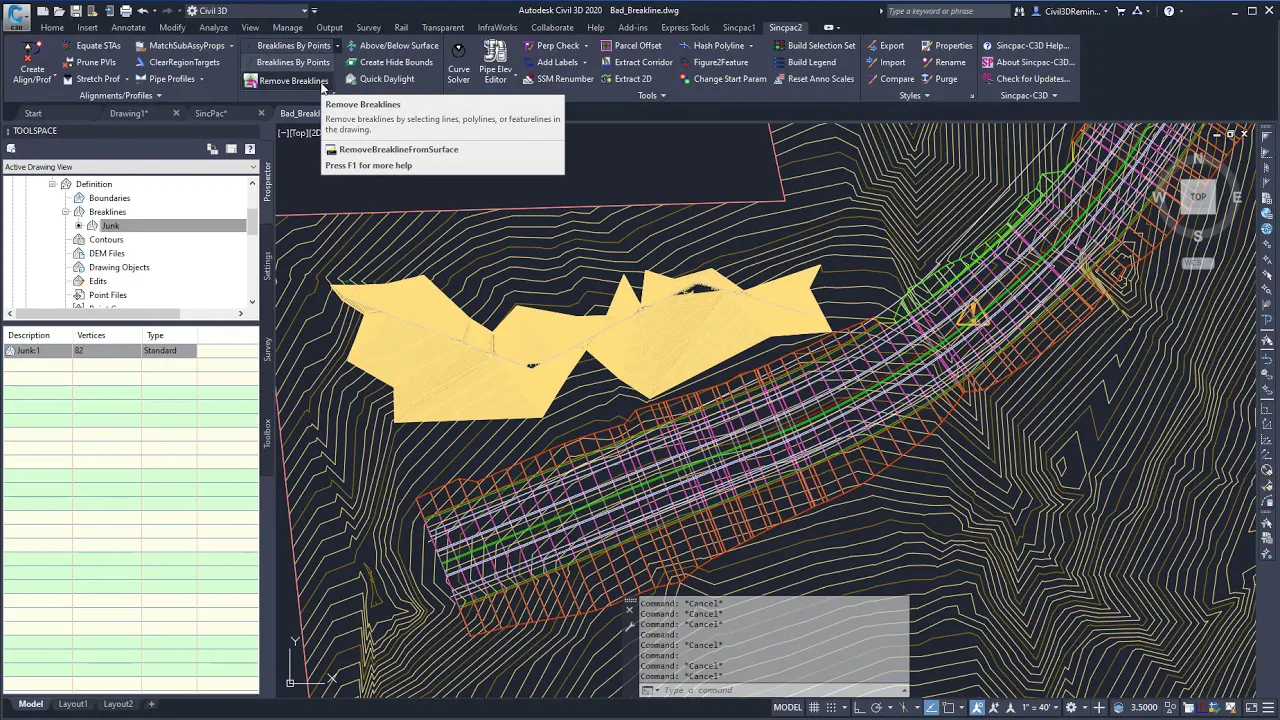
Task: Open the Active Drawing View dropdown
Action: tap(130, 167)
